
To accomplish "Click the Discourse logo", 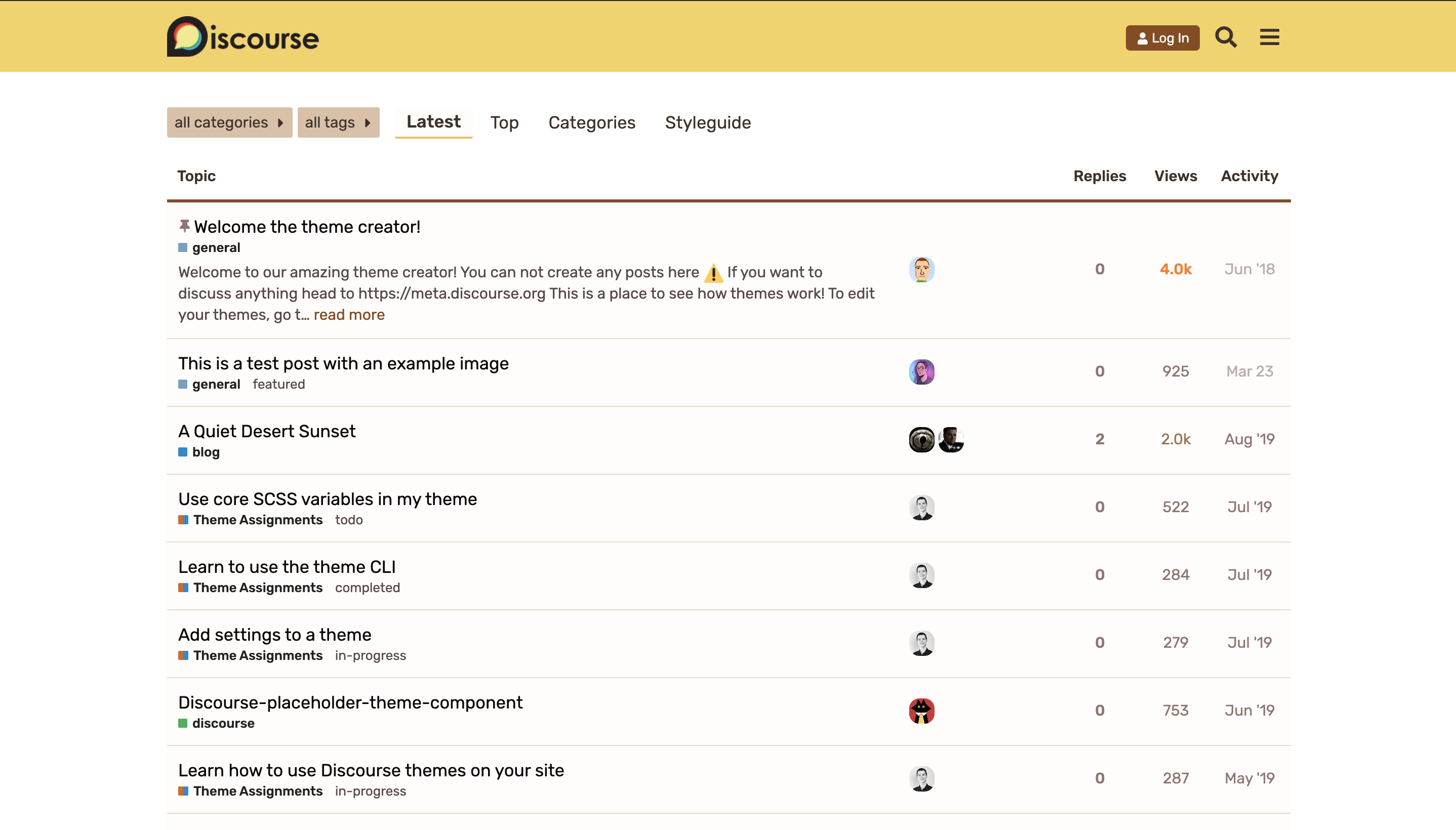I will coord(242,37).
